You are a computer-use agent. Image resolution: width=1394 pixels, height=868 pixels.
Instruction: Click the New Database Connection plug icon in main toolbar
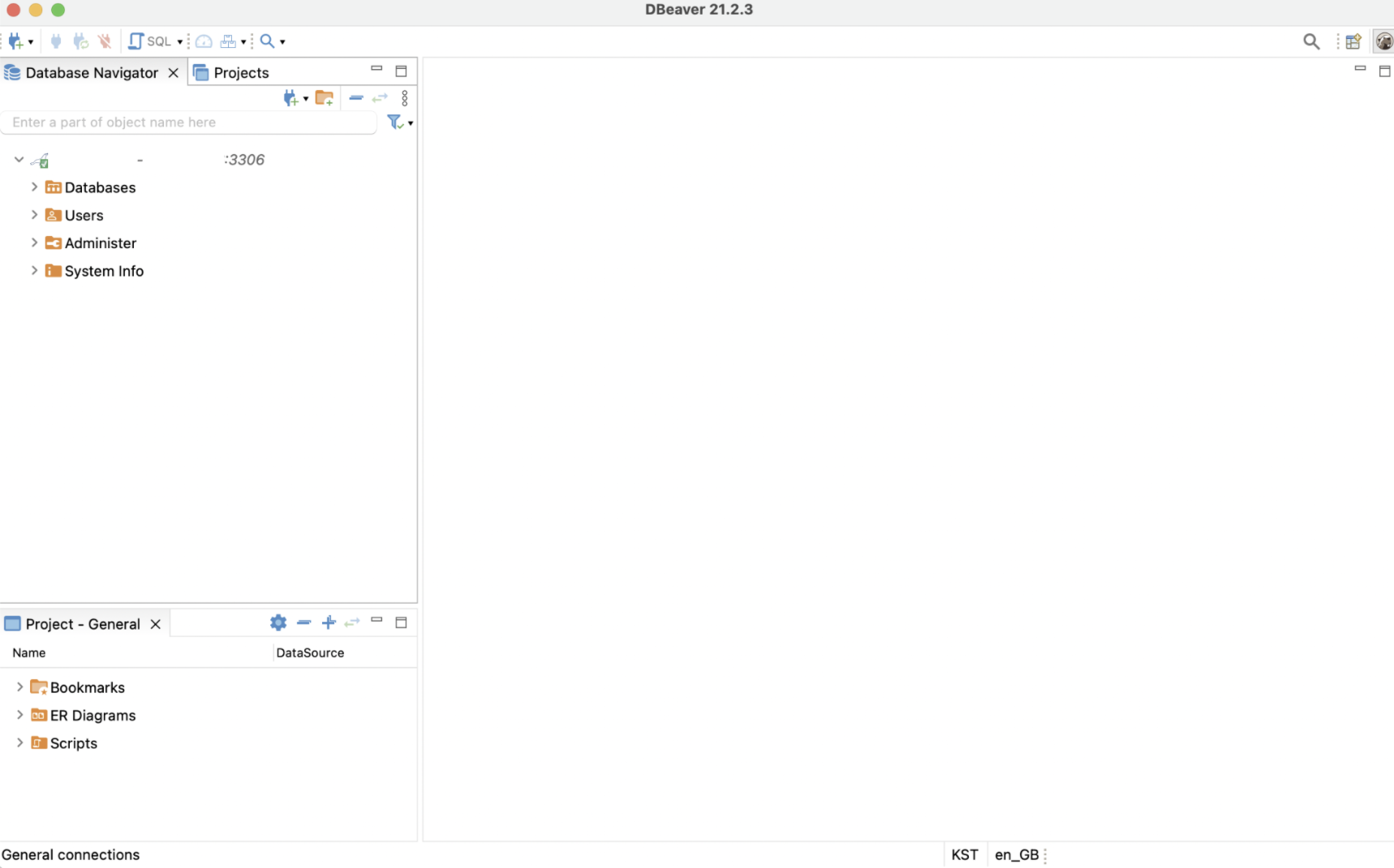tap(15, 41)
